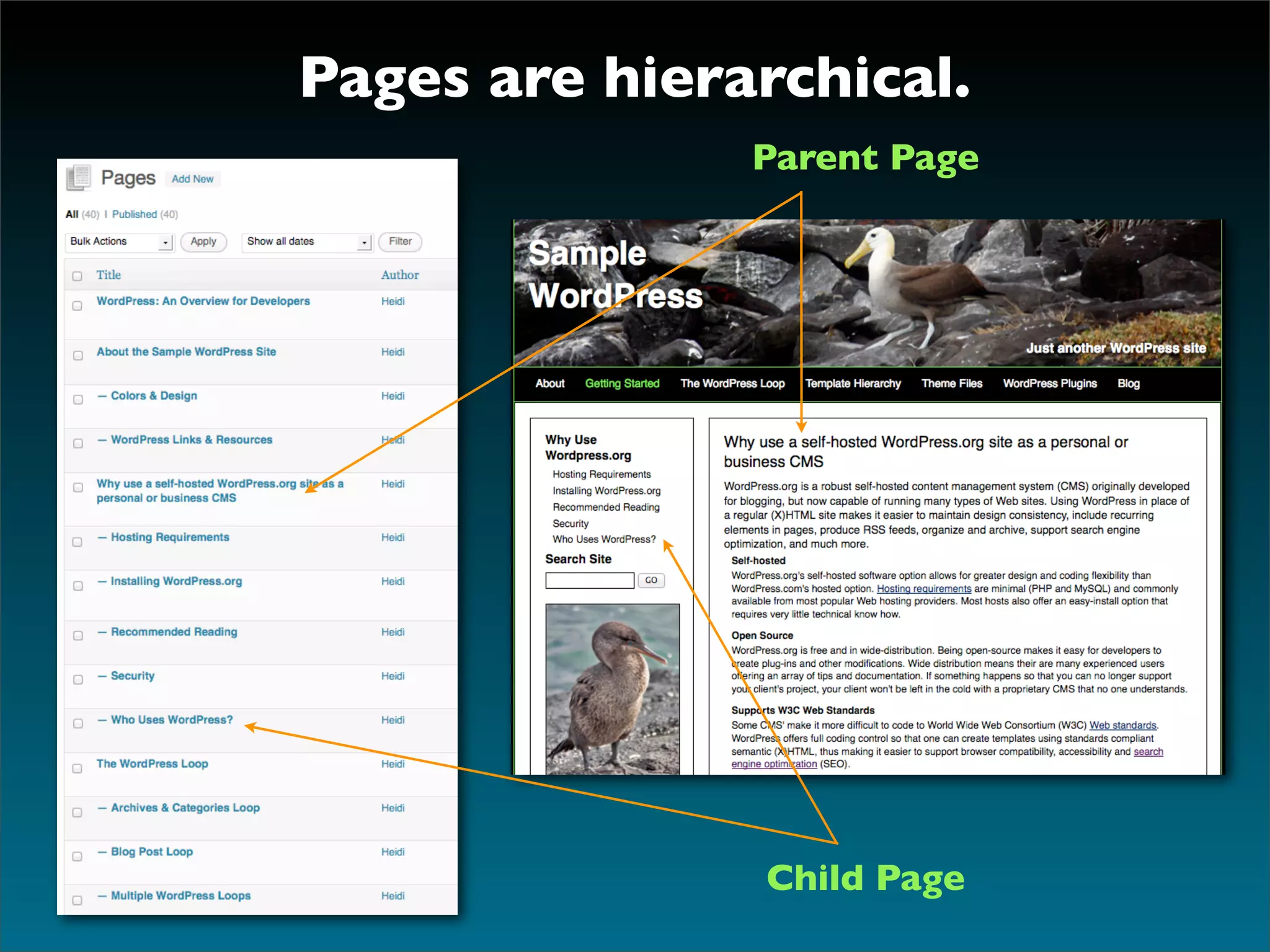The height and width of the screenshot is (952, 1270).
Task: Open Who Uses WordPress? in the Pages list
Action: click(172, 720)
